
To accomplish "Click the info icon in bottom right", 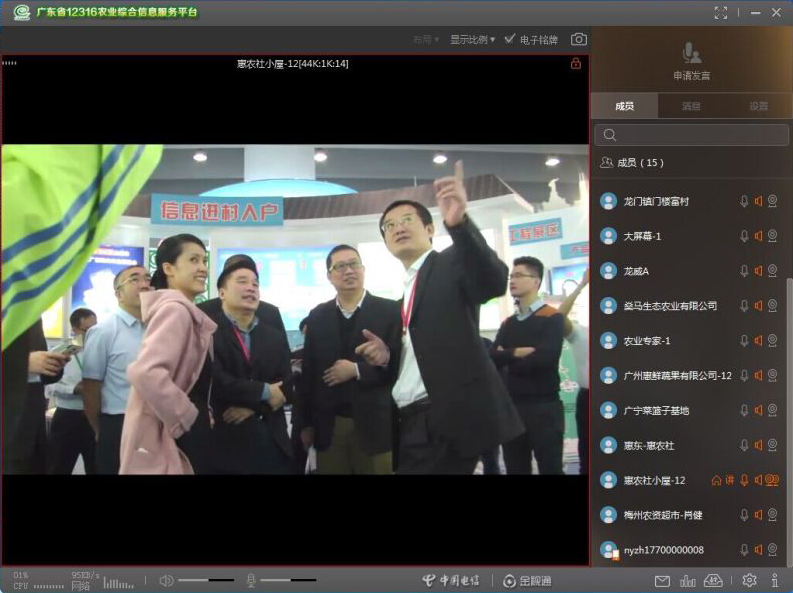I will (775, 580).
